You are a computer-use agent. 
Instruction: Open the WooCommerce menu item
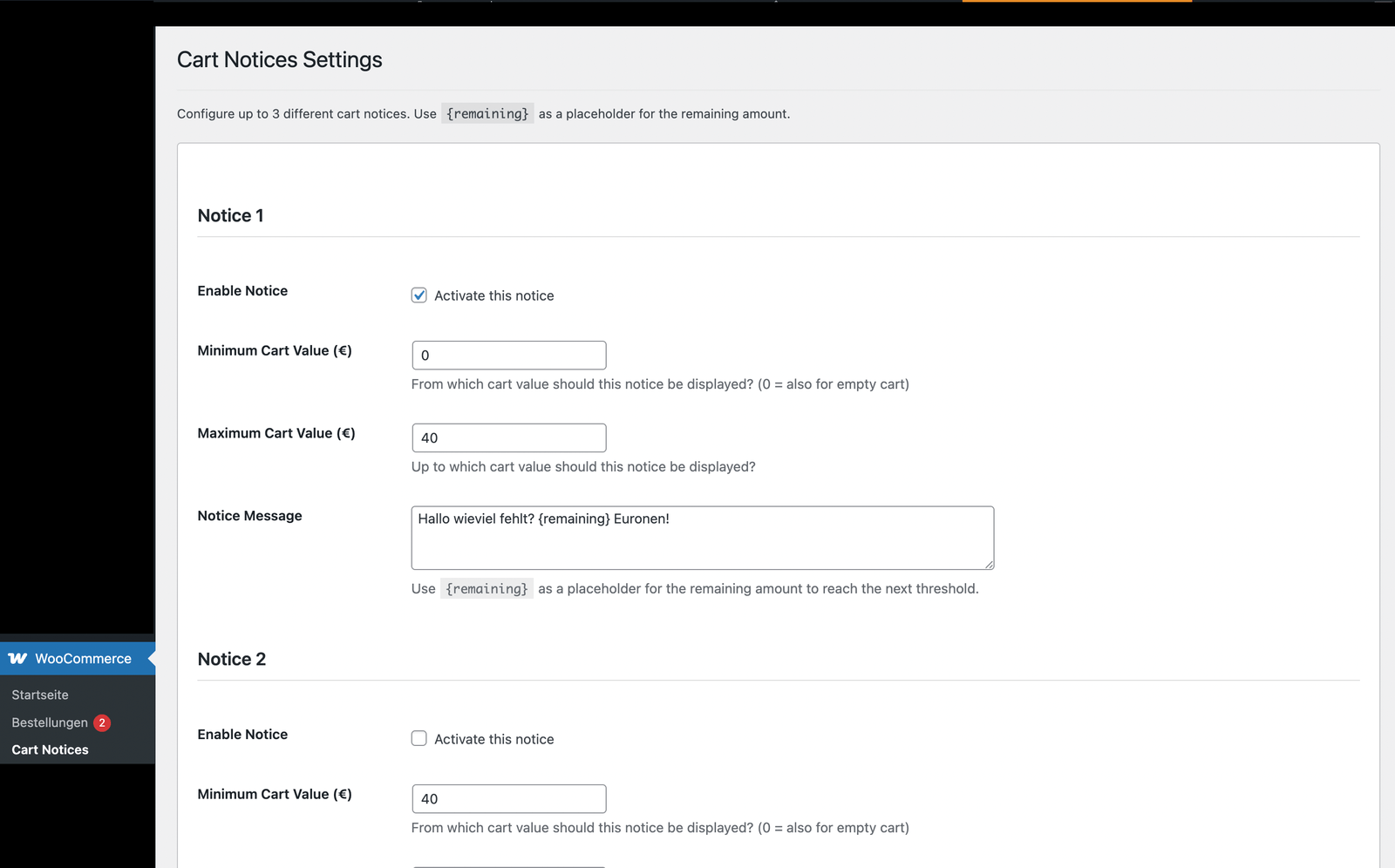[78, 659]
